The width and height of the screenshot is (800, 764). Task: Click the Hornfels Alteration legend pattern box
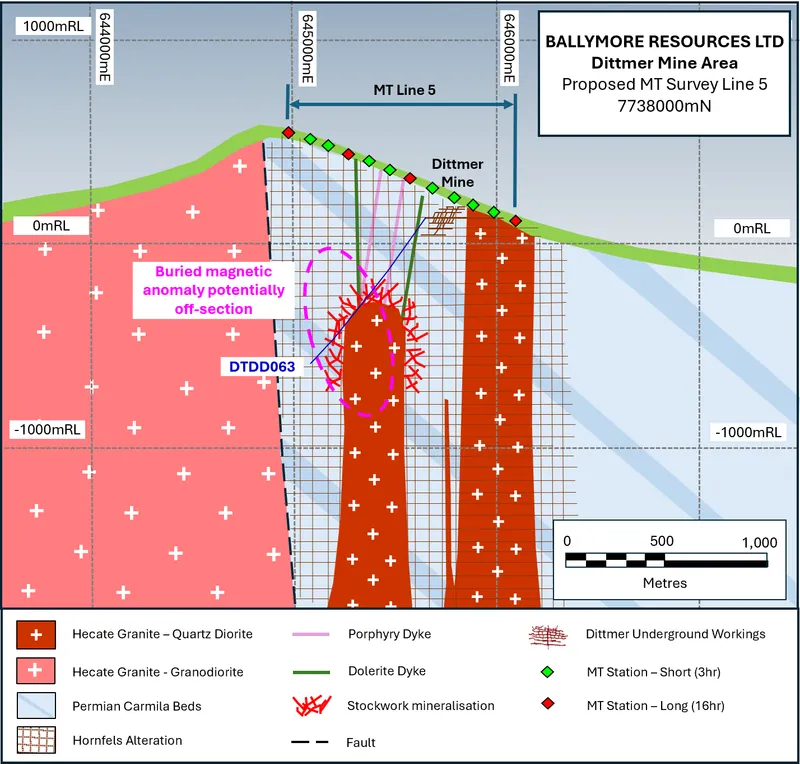36,740
